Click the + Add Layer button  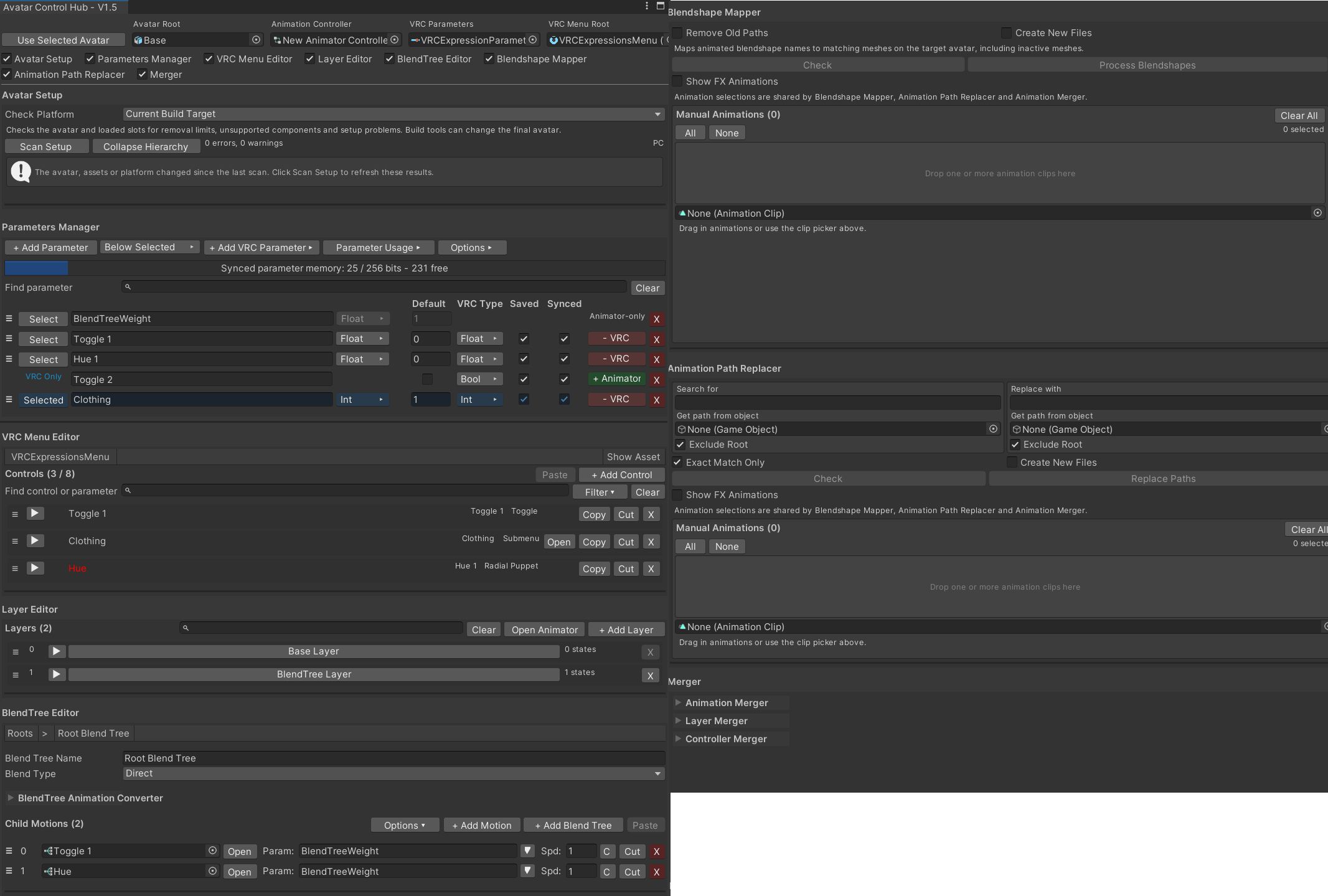pyautogui.click(x=626, y=630)
